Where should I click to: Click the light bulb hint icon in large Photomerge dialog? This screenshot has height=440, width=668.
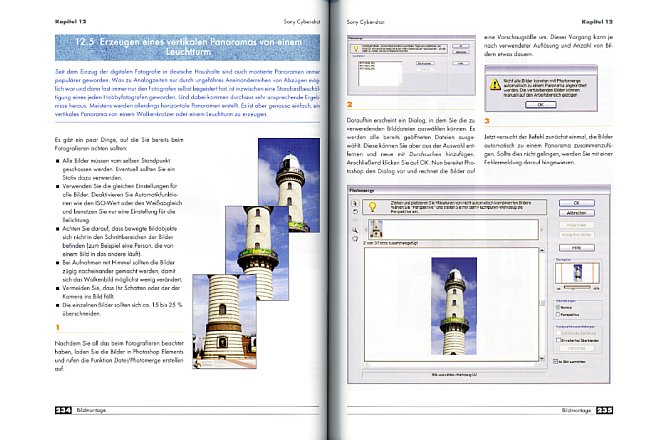[373, 207]
